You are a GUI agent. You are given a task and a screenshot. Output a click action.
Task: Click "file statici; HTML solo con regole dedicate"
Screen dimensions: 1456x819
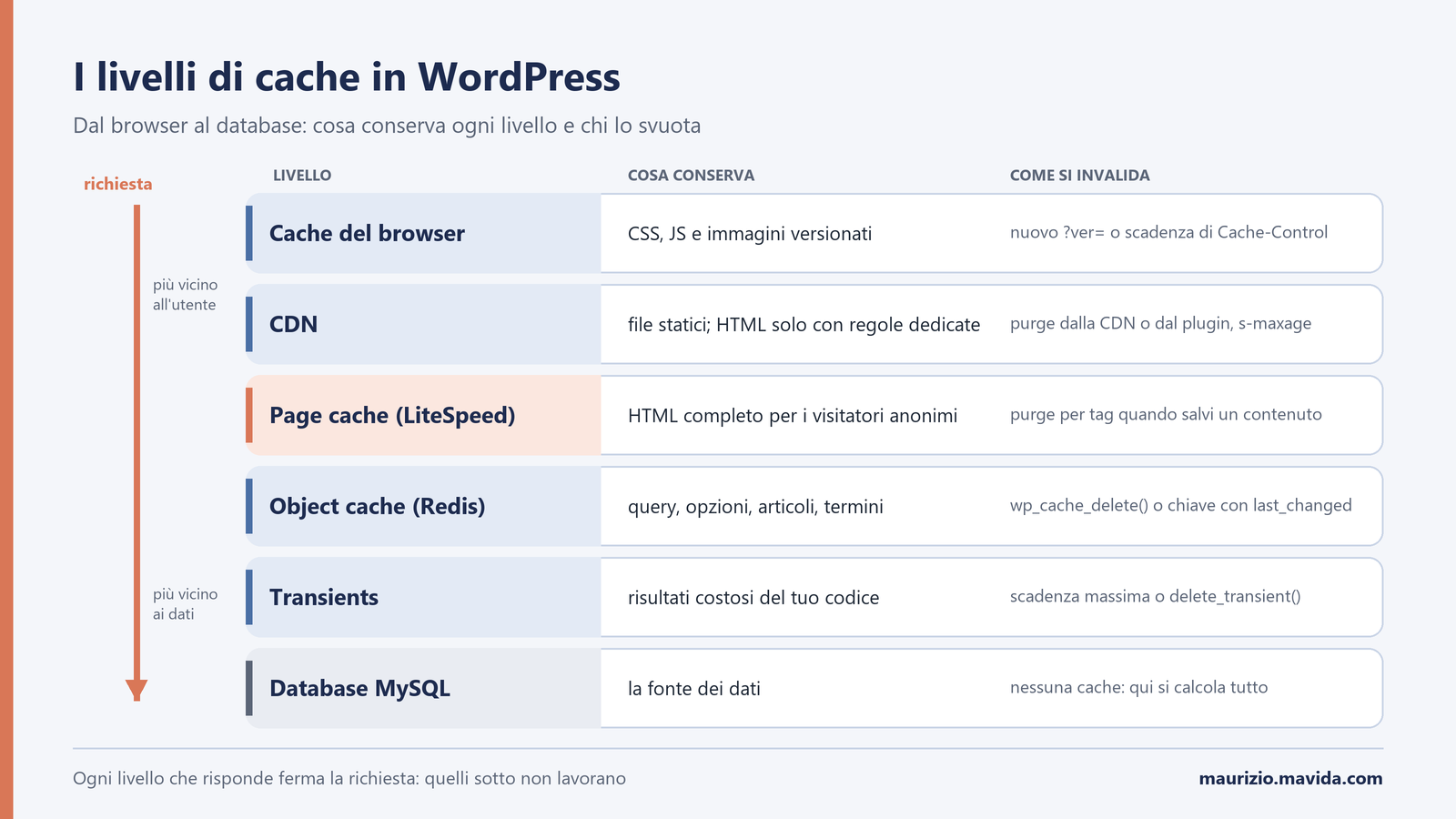[x=804, y=325]
